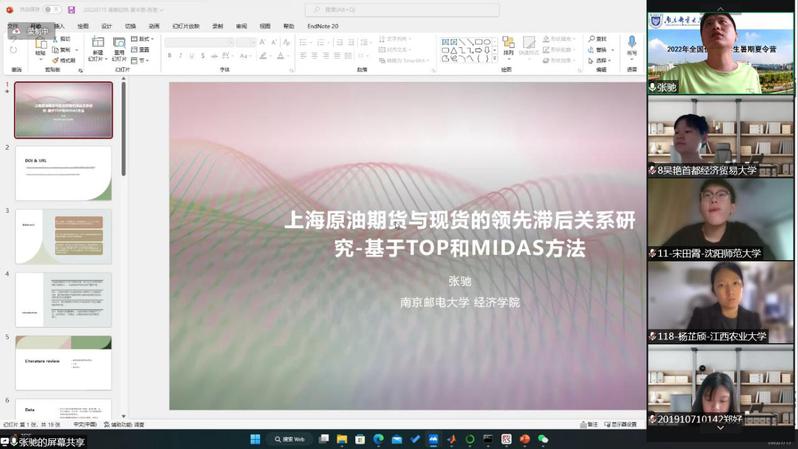The width and height of the screenshot is (798, 449).
Task: Click the purple Save icon in title bar
Action: pos(71,10)
